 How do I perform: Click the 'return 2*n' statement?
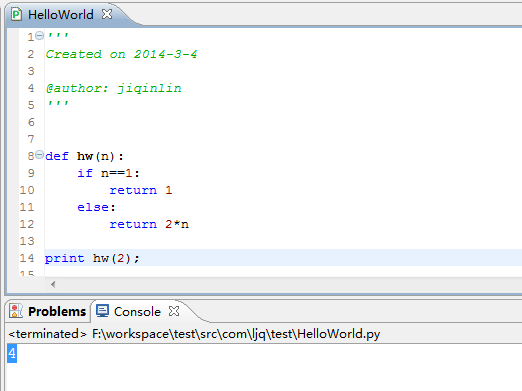[x=149, y=224]
